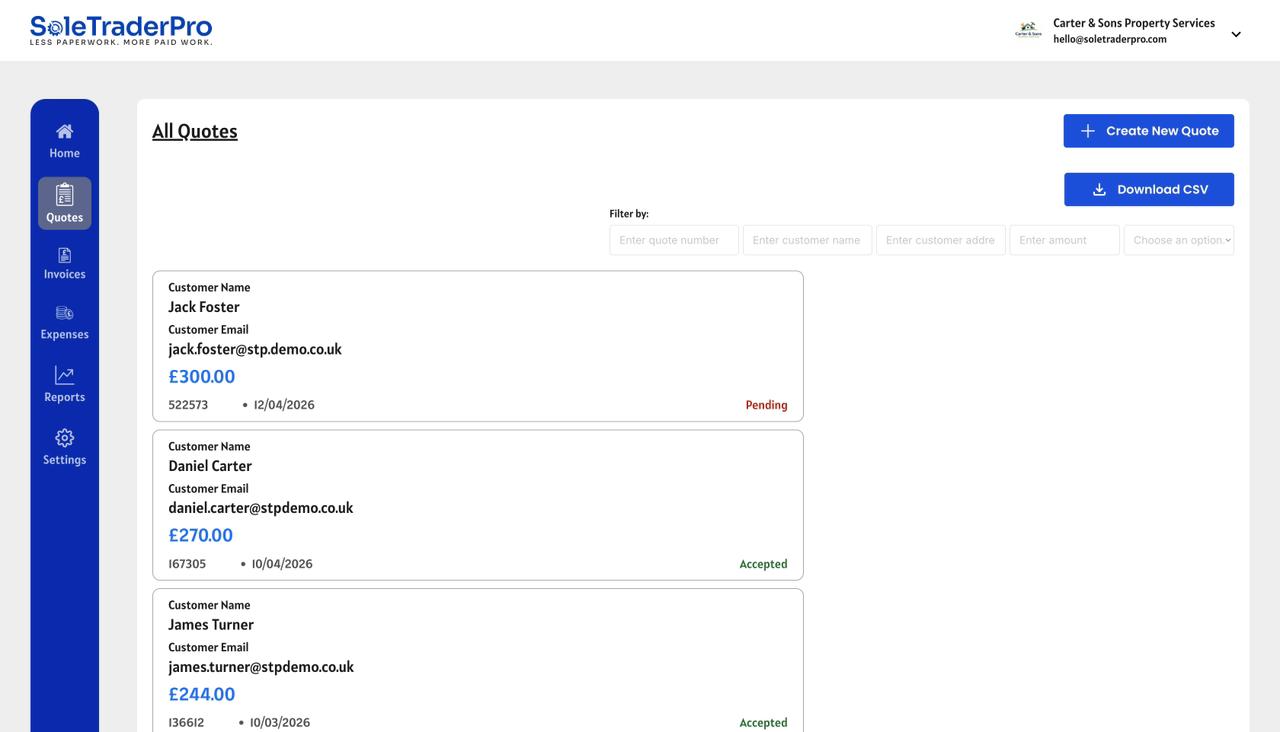Open the Invoices document icon
This screenshot has width=1280, height=732.
pyautogui.click(x=64, y=255)
